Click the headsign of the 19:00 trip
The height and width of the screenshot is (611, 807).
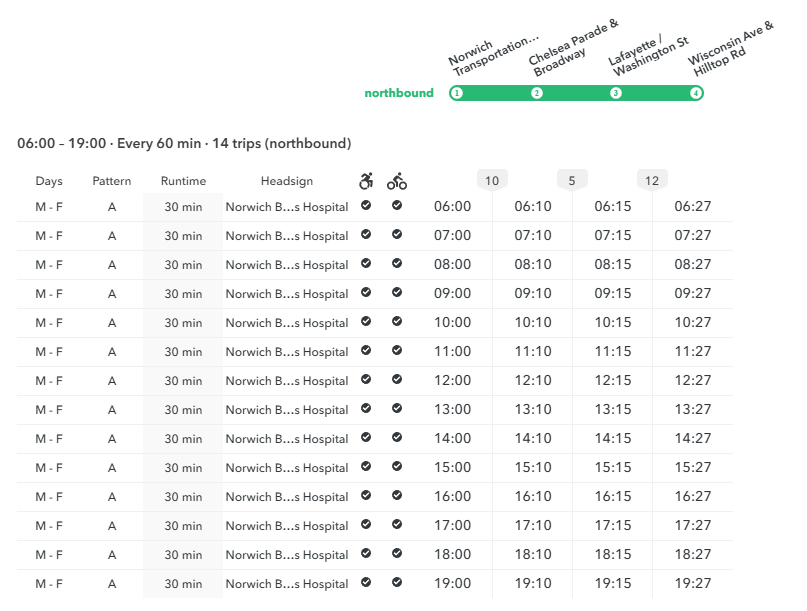(x=287, y=584)
